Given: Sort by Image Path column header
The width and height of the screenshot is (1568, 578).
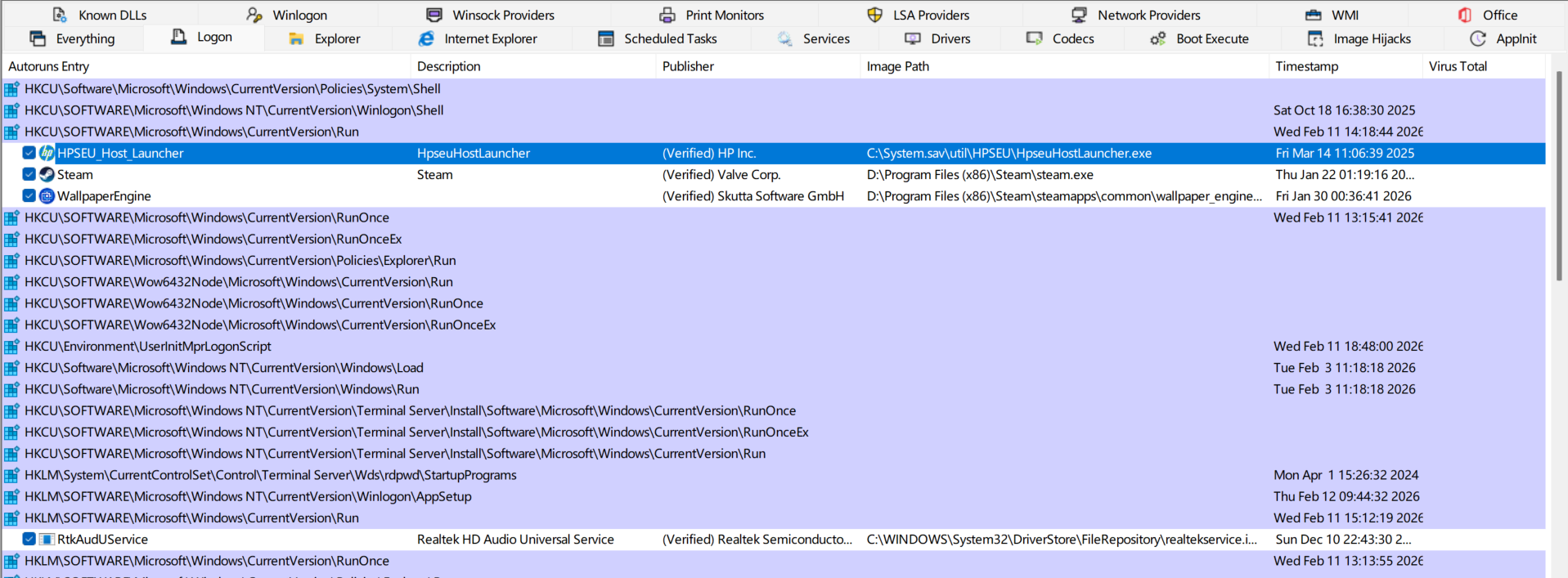Looking at the screenshot, I should pyautogui.click(x=1064, y=66).
